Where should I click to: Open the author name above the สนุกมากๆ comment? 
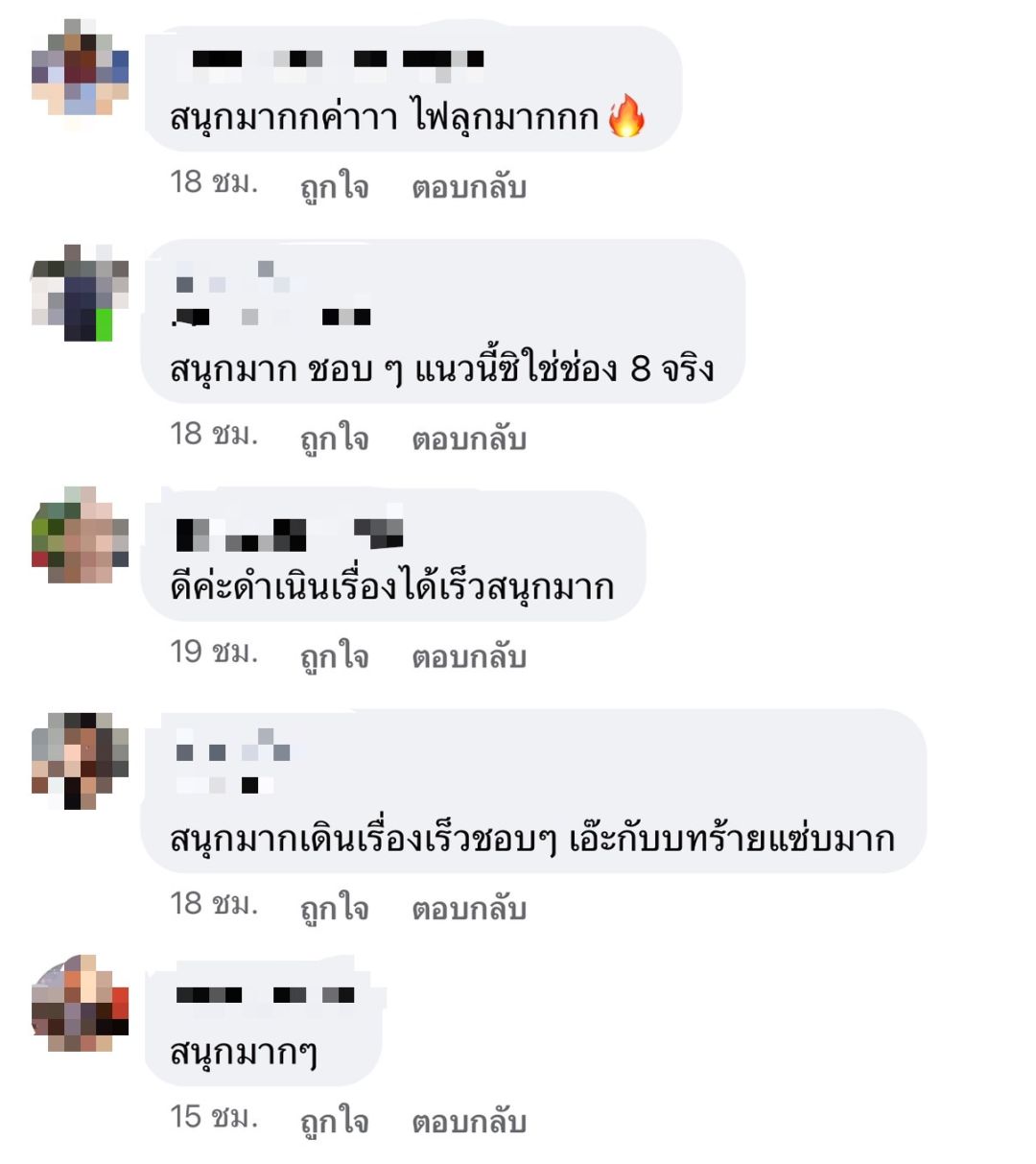[266, 995]
